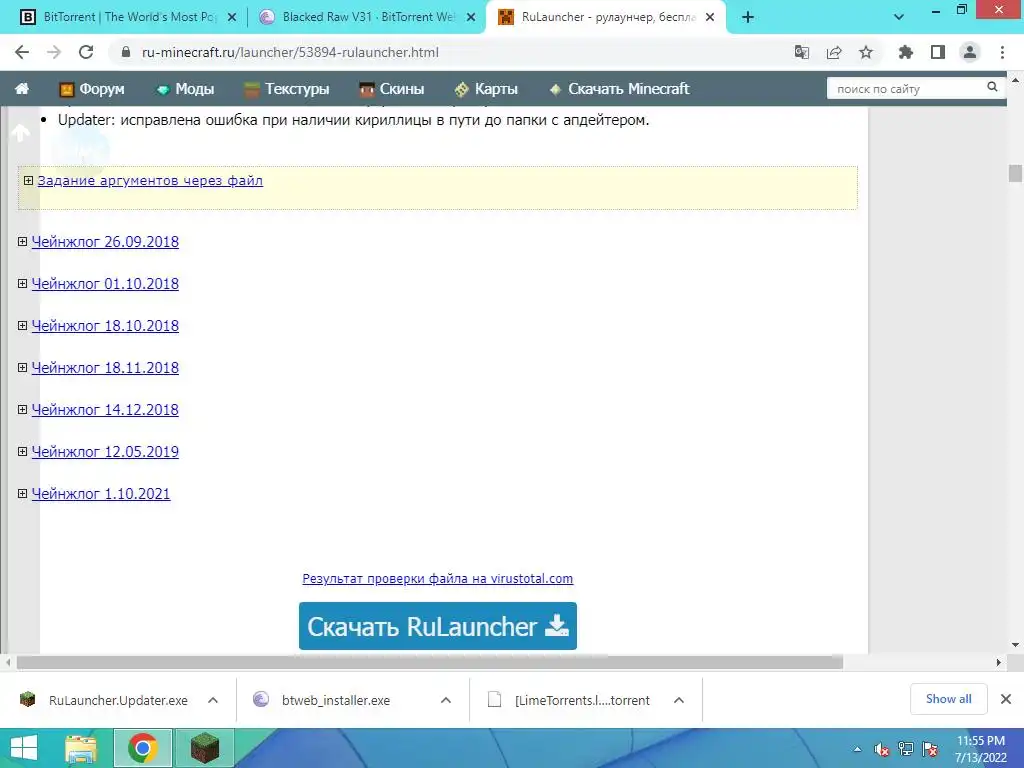1024x768 pixels.
Task: Click Show all downloads
Action: [948, 699]
